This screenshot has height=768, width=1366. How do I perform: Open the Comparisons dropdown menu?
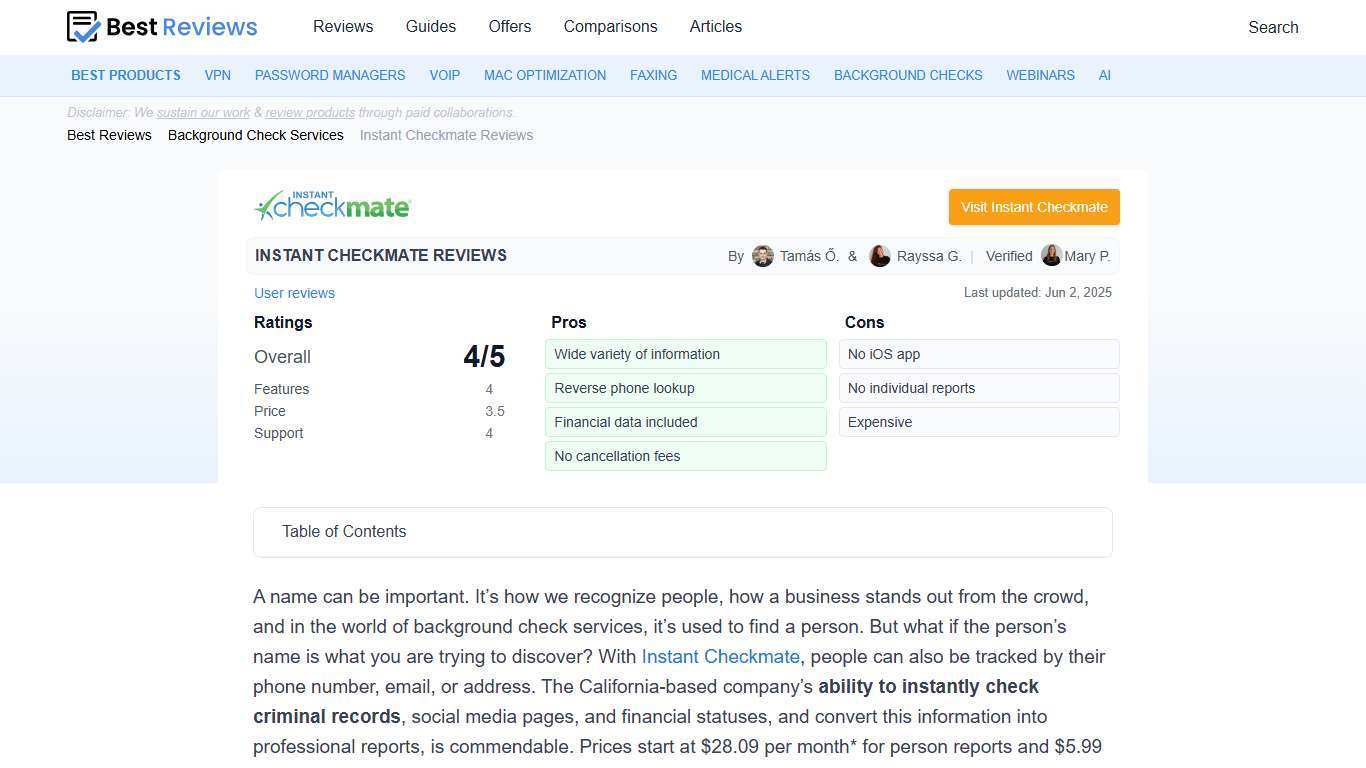610,27
